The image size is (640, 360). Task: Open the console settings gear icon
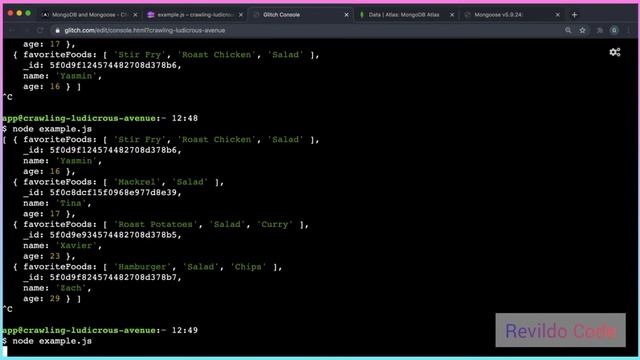click(x=615, y=52)
